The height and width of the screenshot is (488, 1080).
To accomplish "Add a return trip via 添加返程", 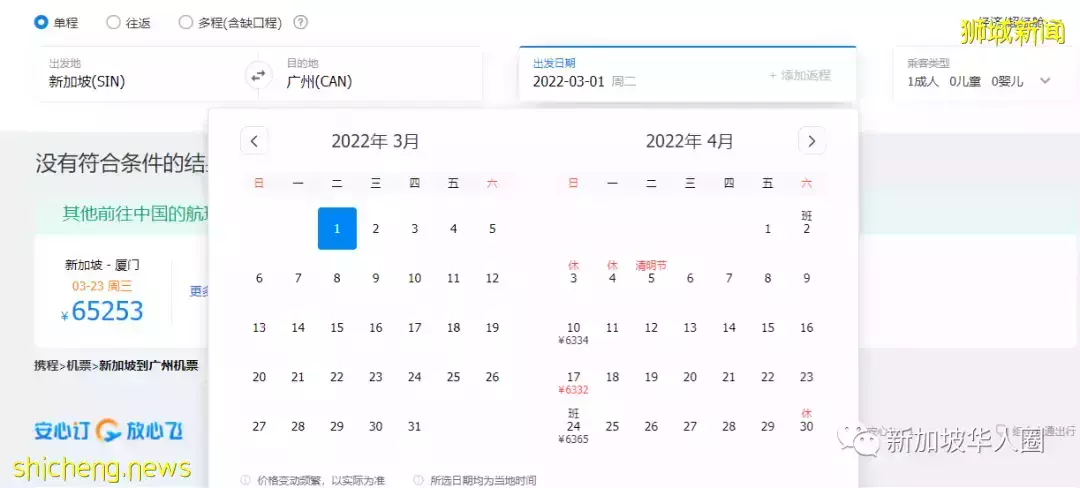I will click(x=800, y=75).
